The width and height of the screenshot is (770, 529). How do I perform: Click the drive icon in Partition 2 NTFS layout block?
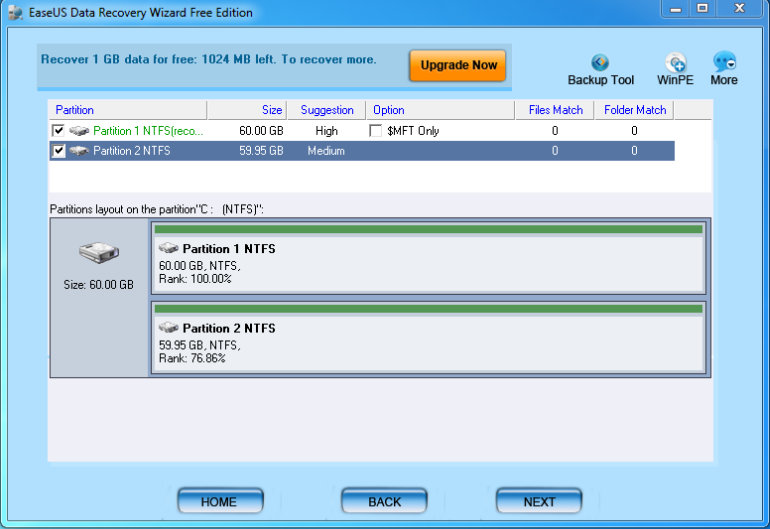pos(168,327)
